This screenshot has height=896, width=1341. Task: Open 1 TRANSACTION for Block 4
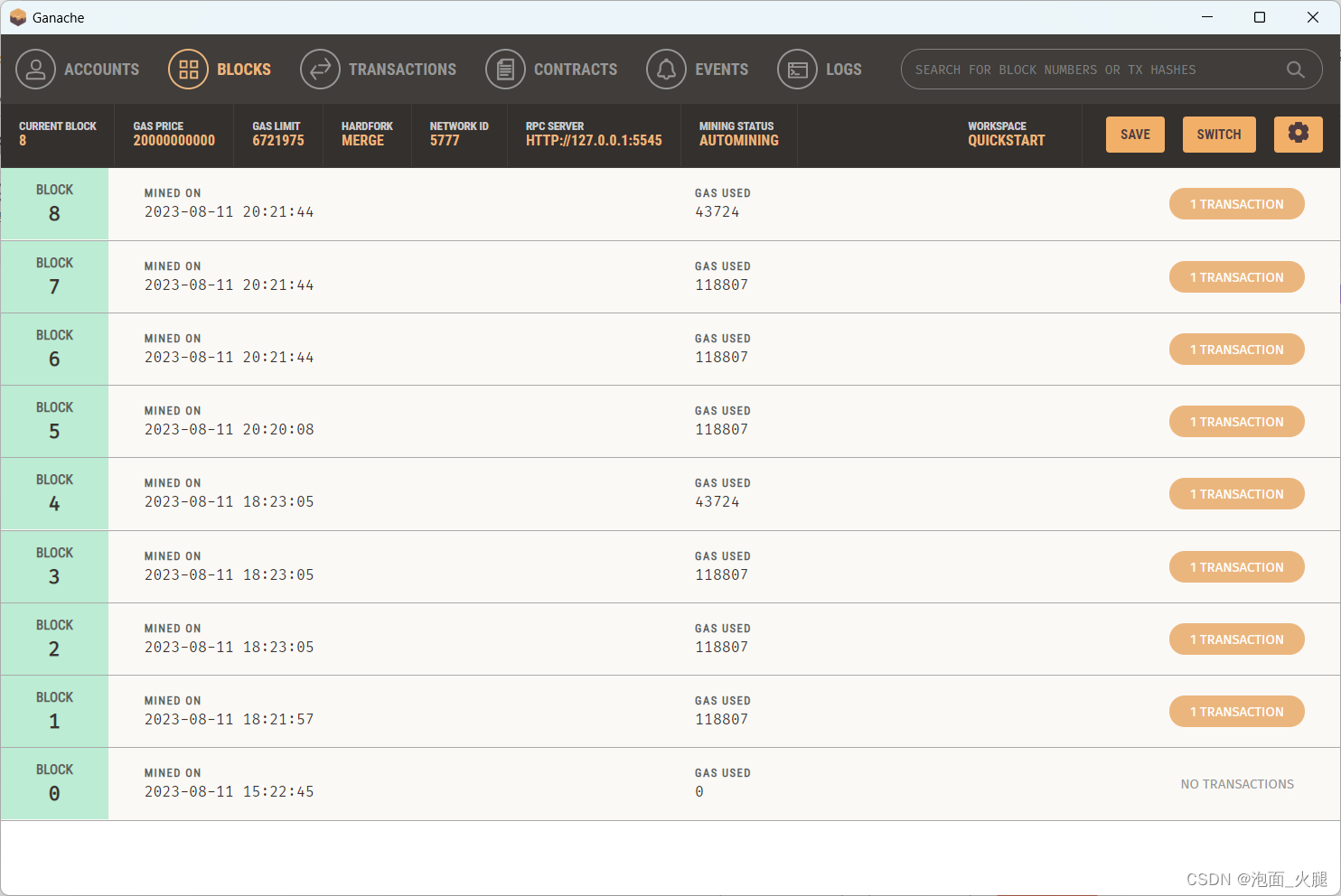1236,494
